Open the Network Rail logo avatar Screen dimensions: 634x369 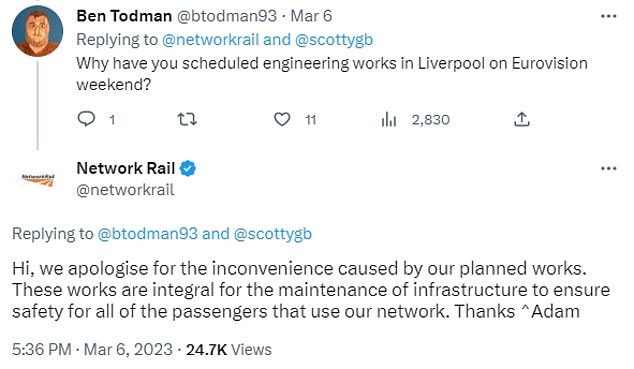click(38, 180)
